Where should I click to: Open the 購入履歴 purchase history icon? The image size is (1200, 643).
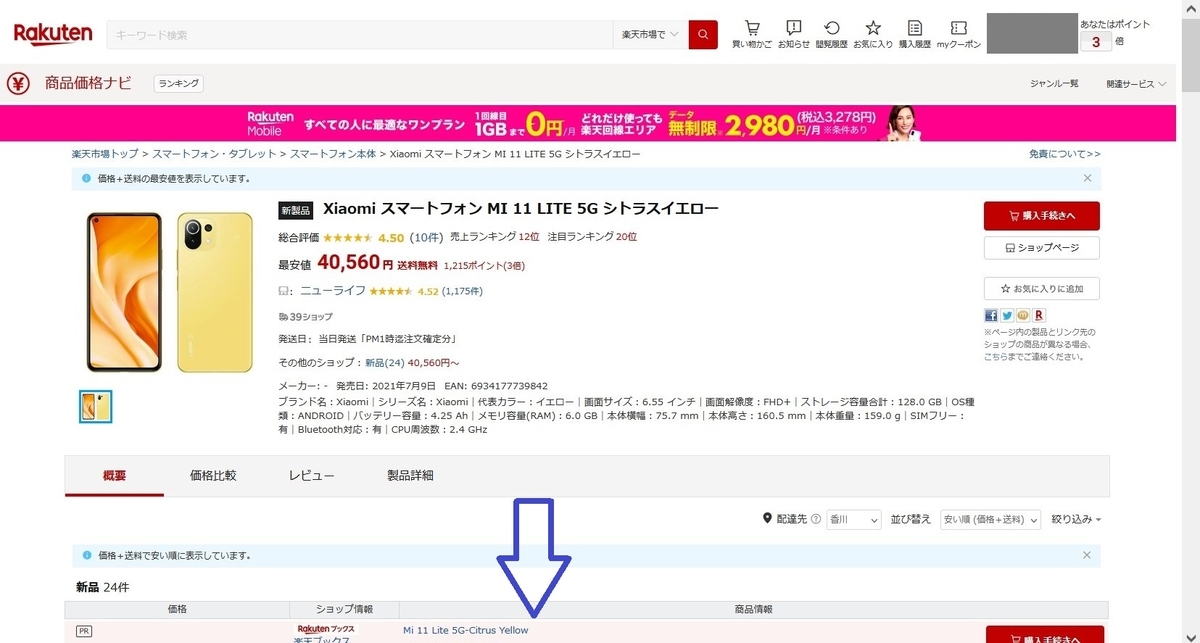tap(915, 34)
